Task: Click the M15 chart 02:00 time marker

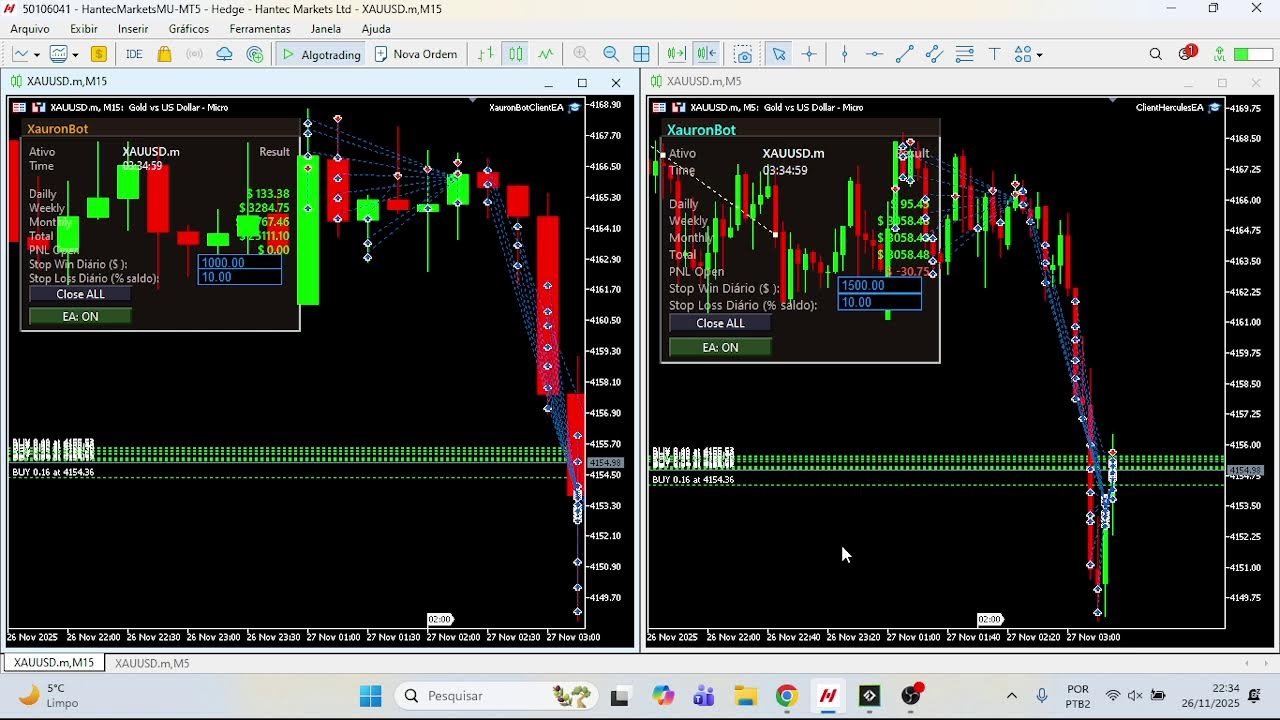Action: (x=440, y=619)
